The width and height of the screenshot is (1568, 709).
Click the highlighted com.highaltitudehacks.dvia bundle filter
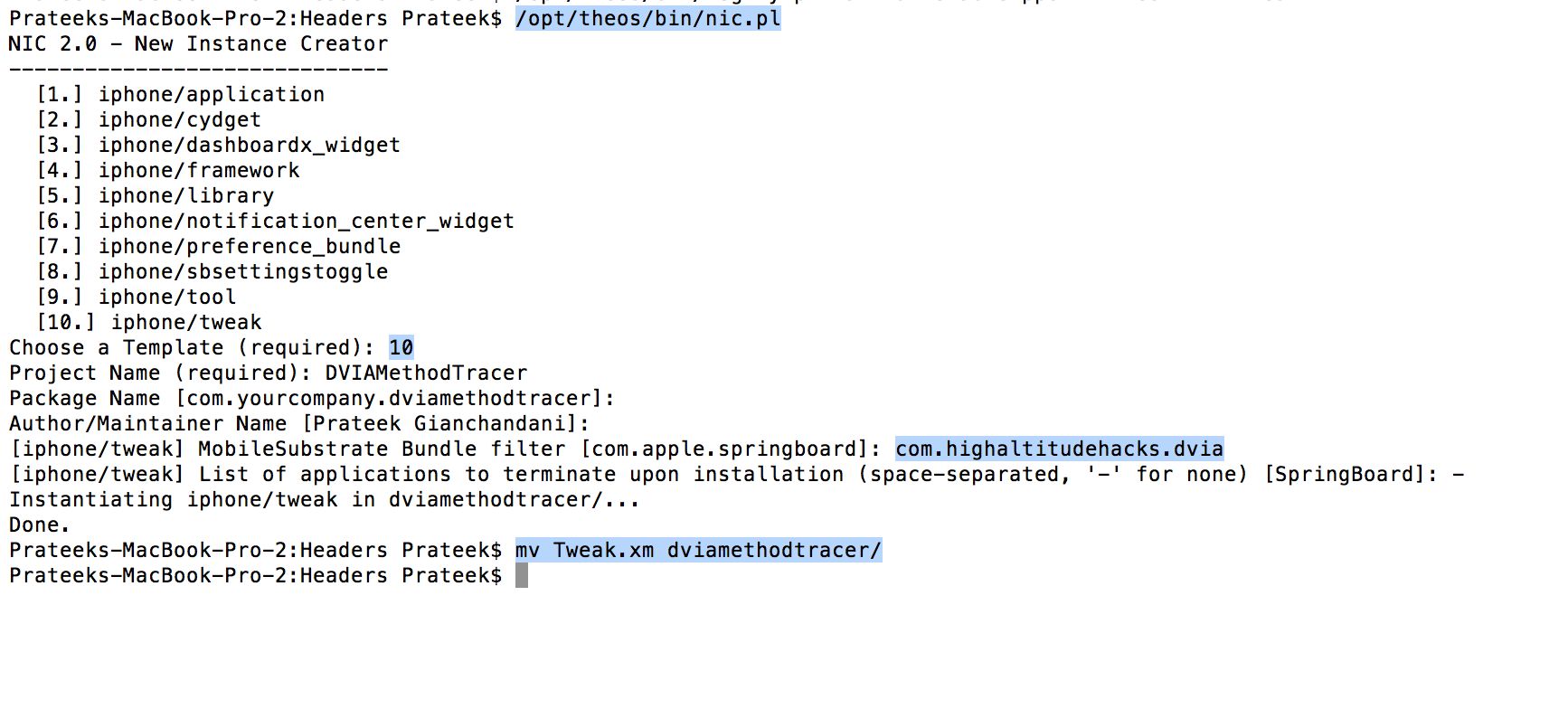[x=1059, y=449]
